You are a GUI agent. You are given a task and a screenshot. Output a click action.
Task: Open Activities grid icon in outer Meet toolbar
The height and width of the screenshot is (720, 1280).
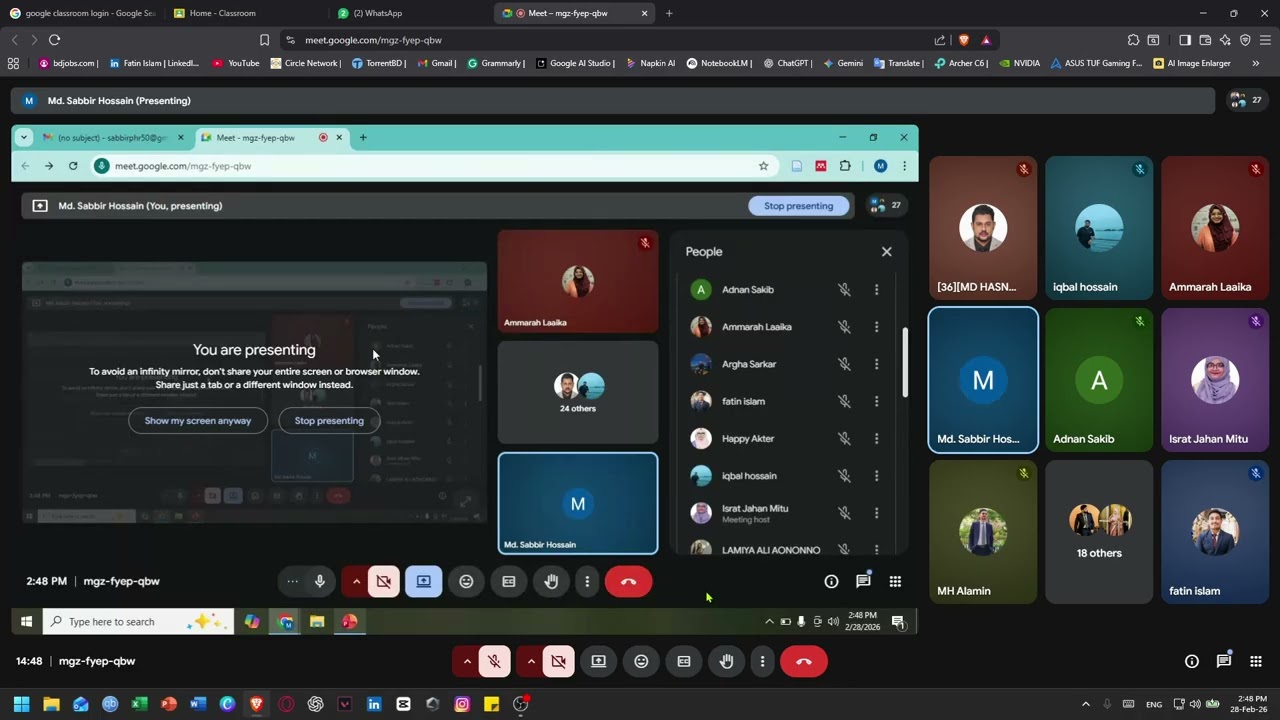[x=1256, y=661]
